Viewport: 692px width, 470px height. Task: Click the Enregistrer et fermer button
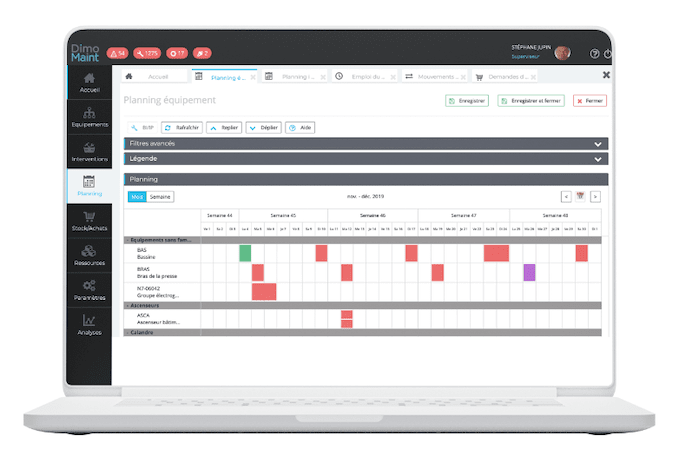pyautogui.click(x=531, y=101)
